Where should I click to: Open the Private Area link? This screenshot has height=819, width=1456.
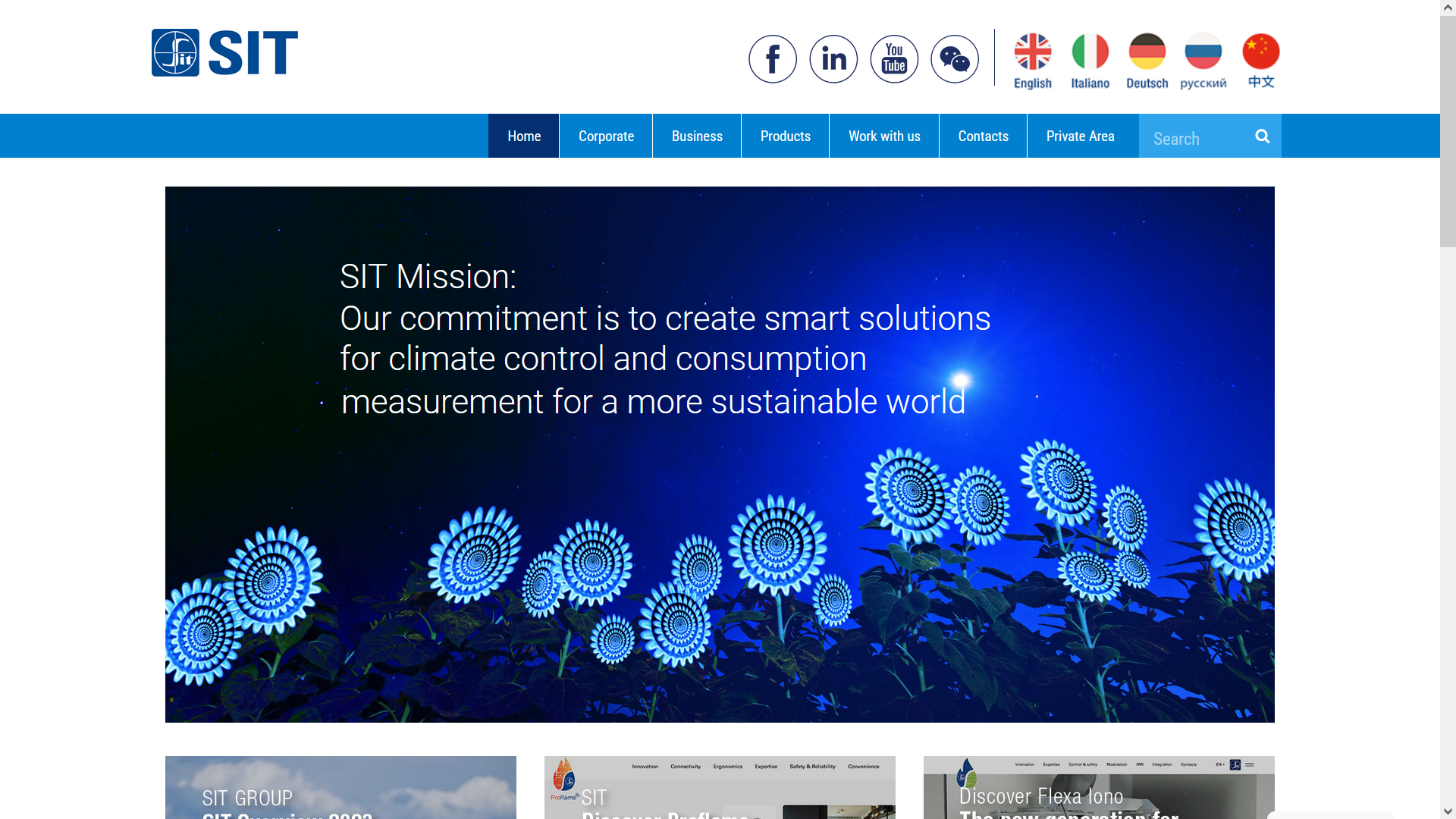1081,136
